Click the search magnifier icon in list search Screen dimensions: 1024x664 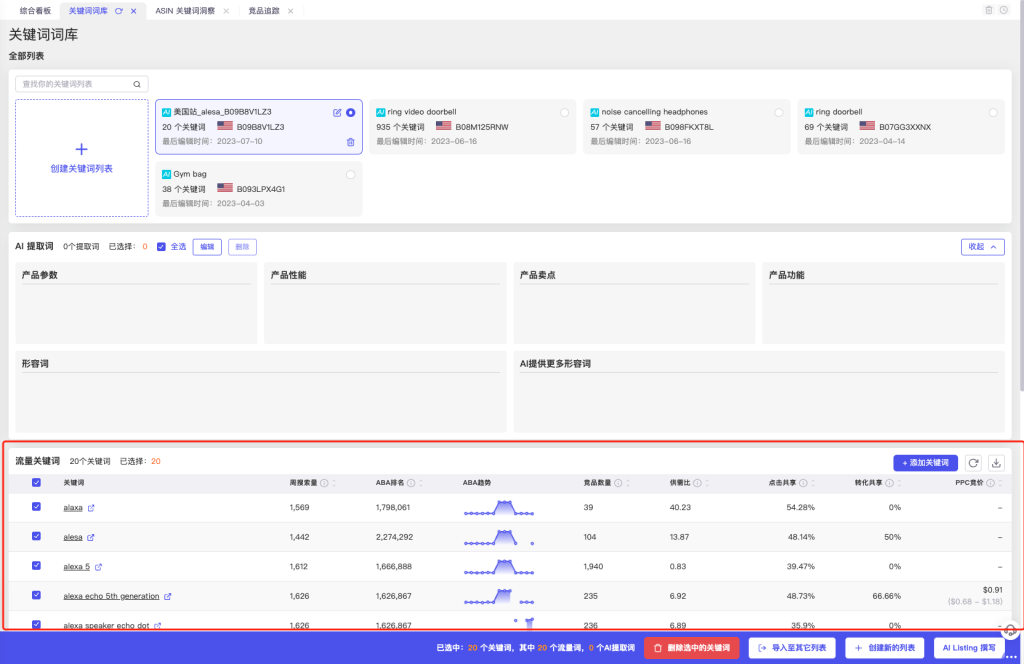pyautogui.click(x=137, y=84)
